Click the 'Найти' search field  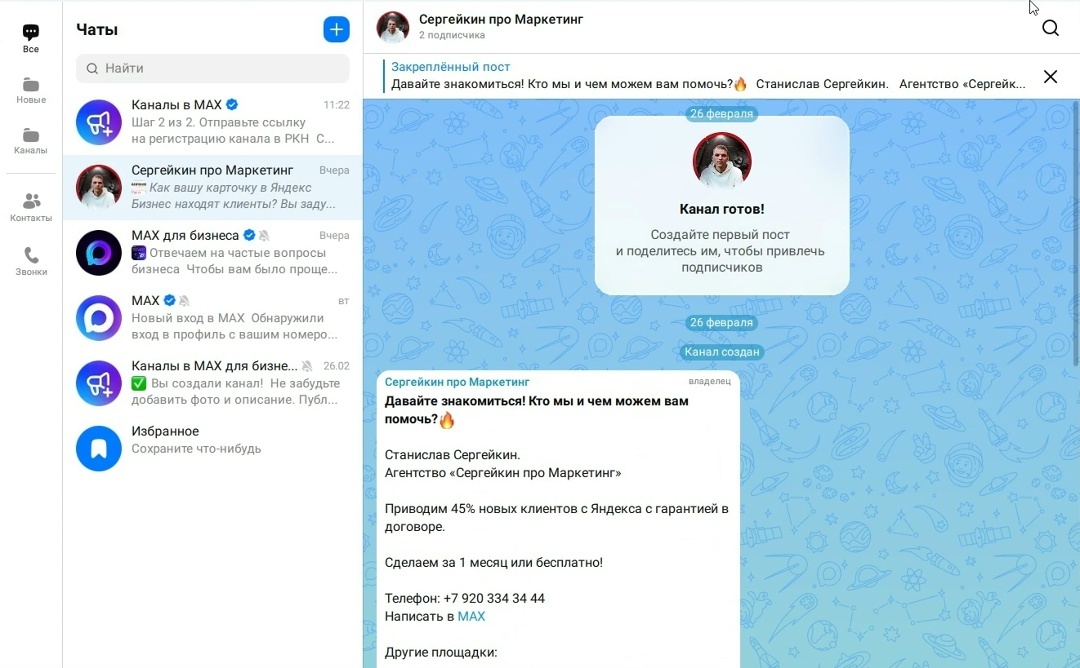pos(213,68)
